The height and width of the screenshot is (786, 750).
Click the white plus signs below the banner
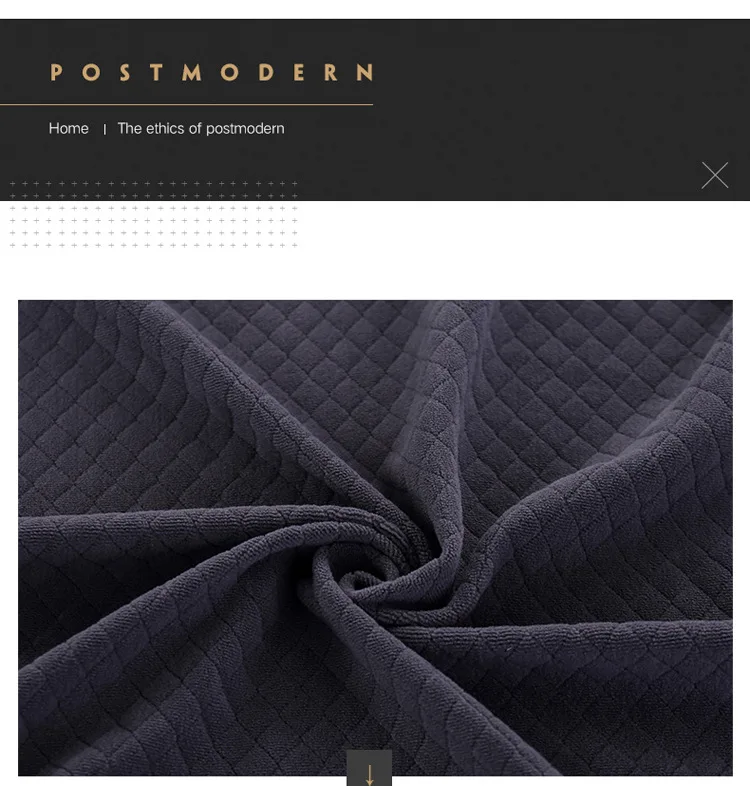(153, 227)
